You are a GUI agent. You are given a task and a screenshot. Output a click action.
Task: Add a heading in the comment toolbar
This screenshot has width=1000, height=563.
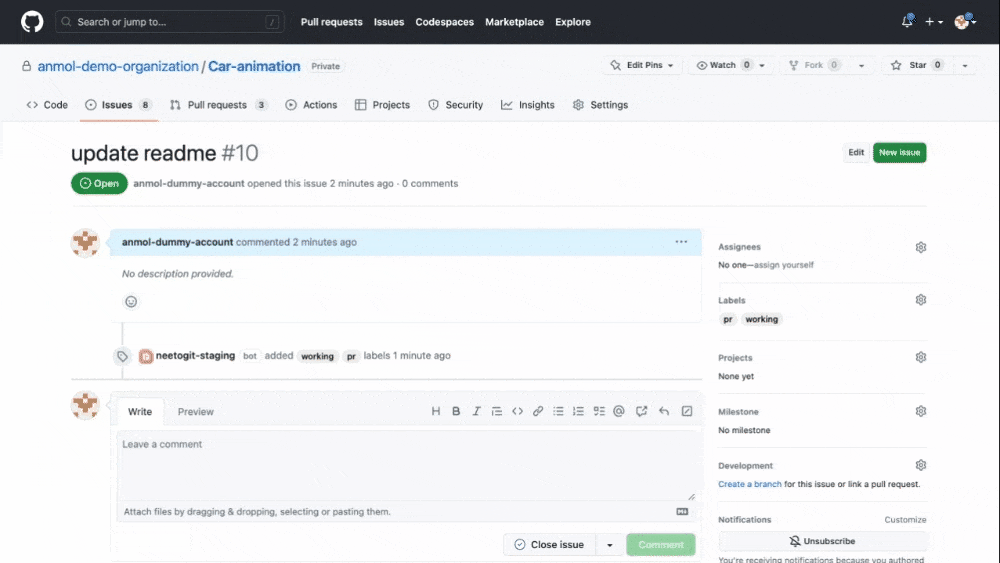click(x=436, y=411)
